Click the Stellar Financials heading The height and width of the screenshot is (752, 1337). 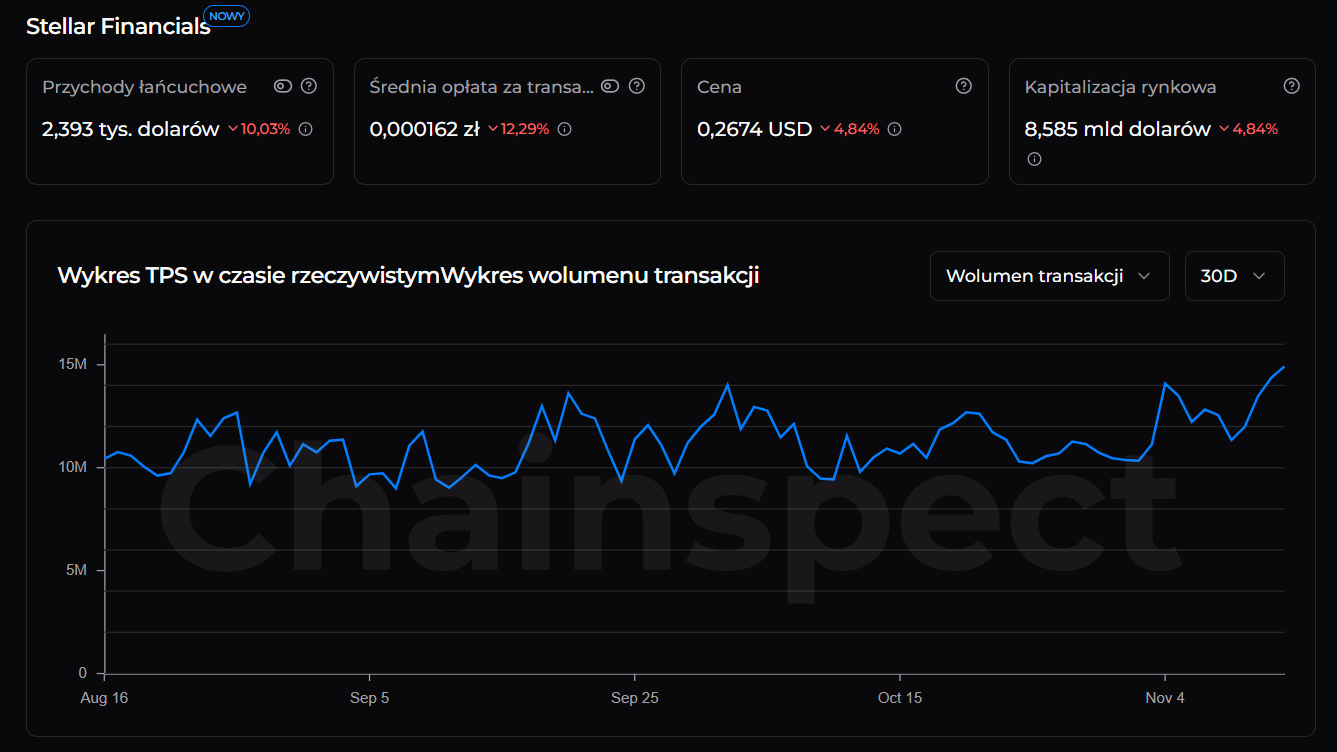tap(118, 27)
